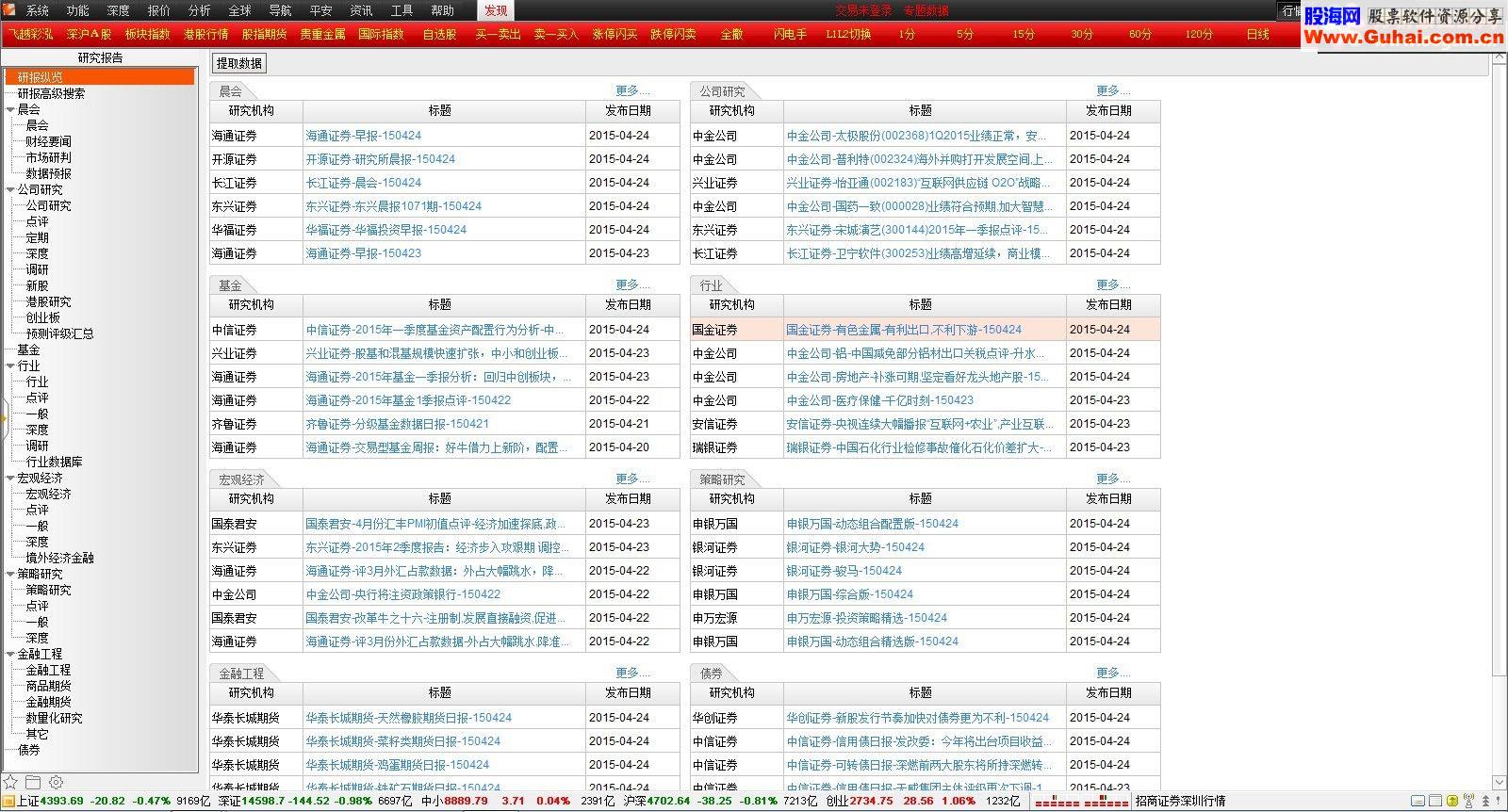Click the keyboard-like icon in the status bar

pyautogui.click(x=1418, y=801)
